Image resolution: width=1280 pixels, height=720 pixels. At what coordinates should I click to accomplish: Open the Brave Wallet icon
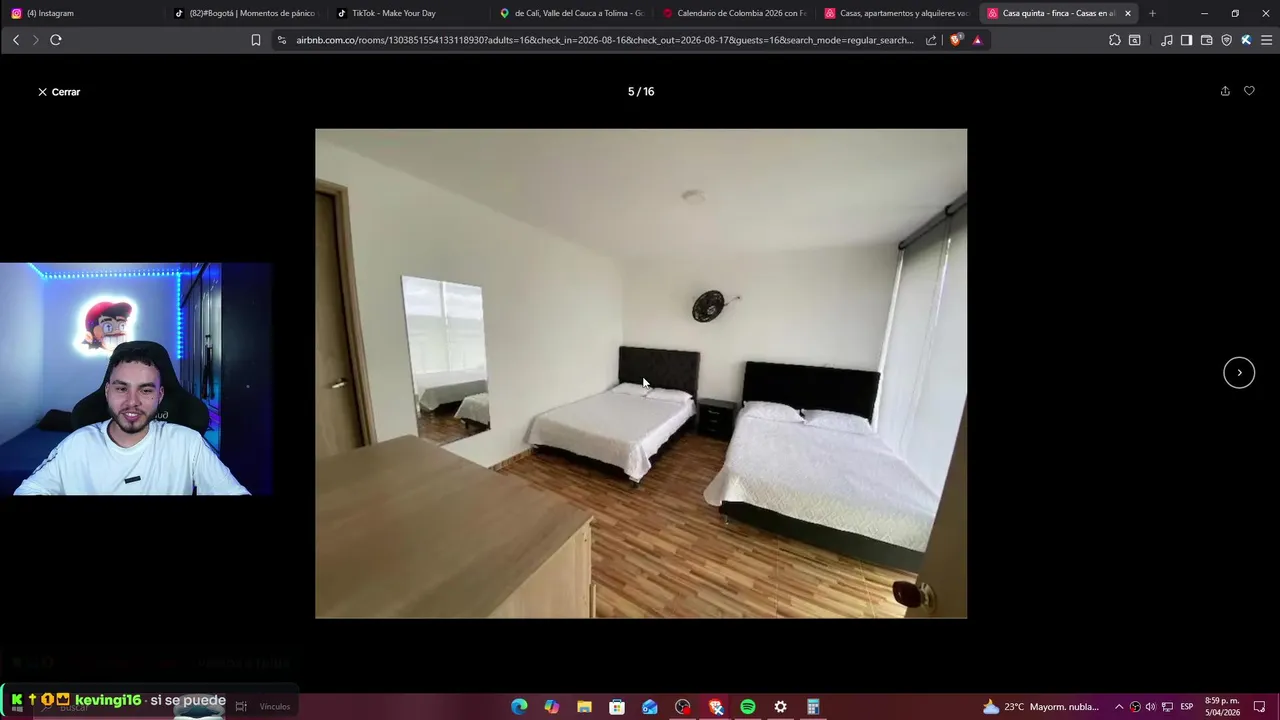click(x=1206, y=40)
